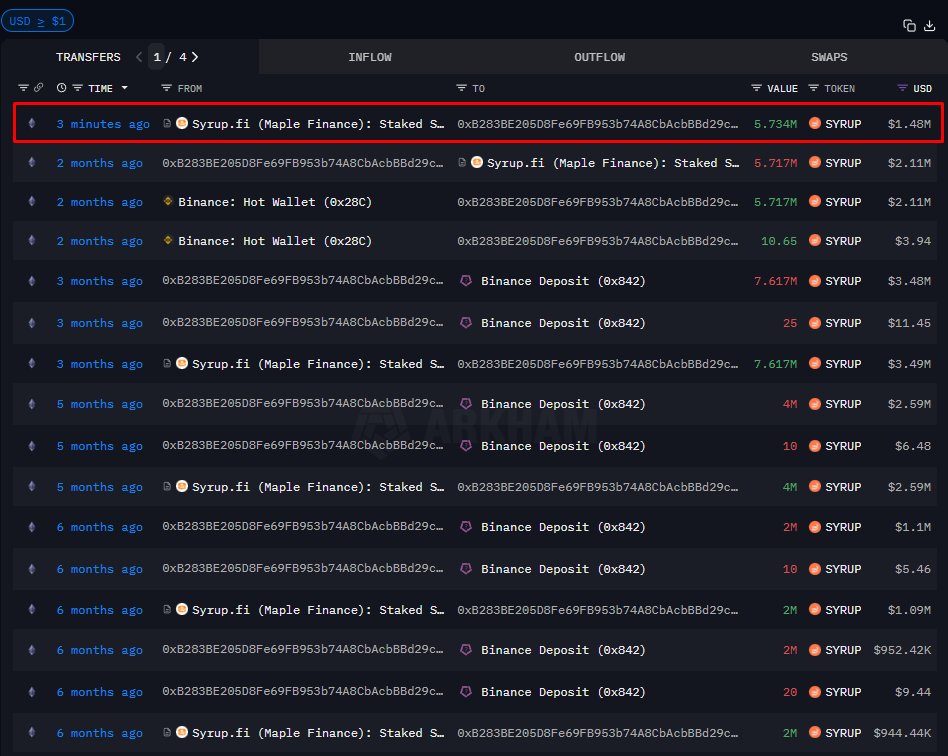Click value 10.65 SYRUP amount

tap(779, 241)
